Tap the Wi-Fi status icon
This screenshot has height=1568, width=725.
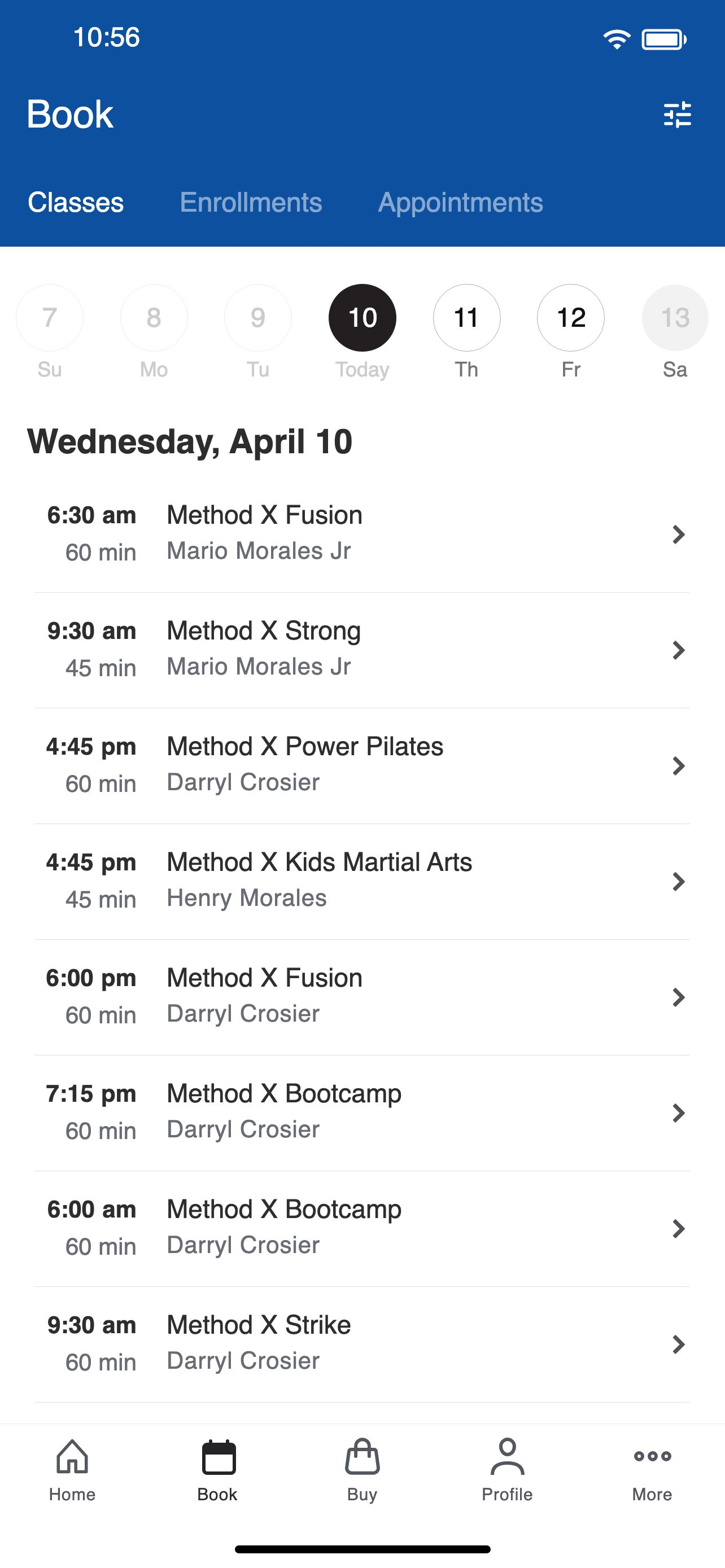[x=617, y=40]
